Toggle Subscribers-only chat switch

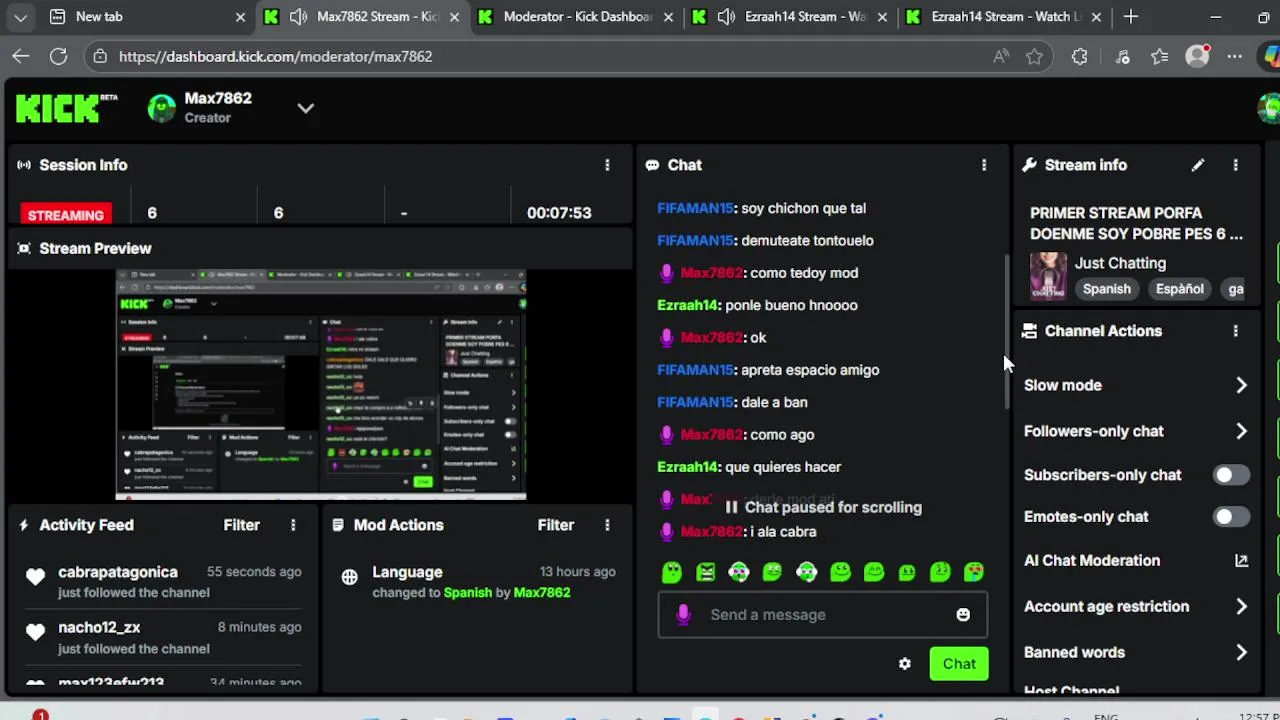click(1231, 475)
